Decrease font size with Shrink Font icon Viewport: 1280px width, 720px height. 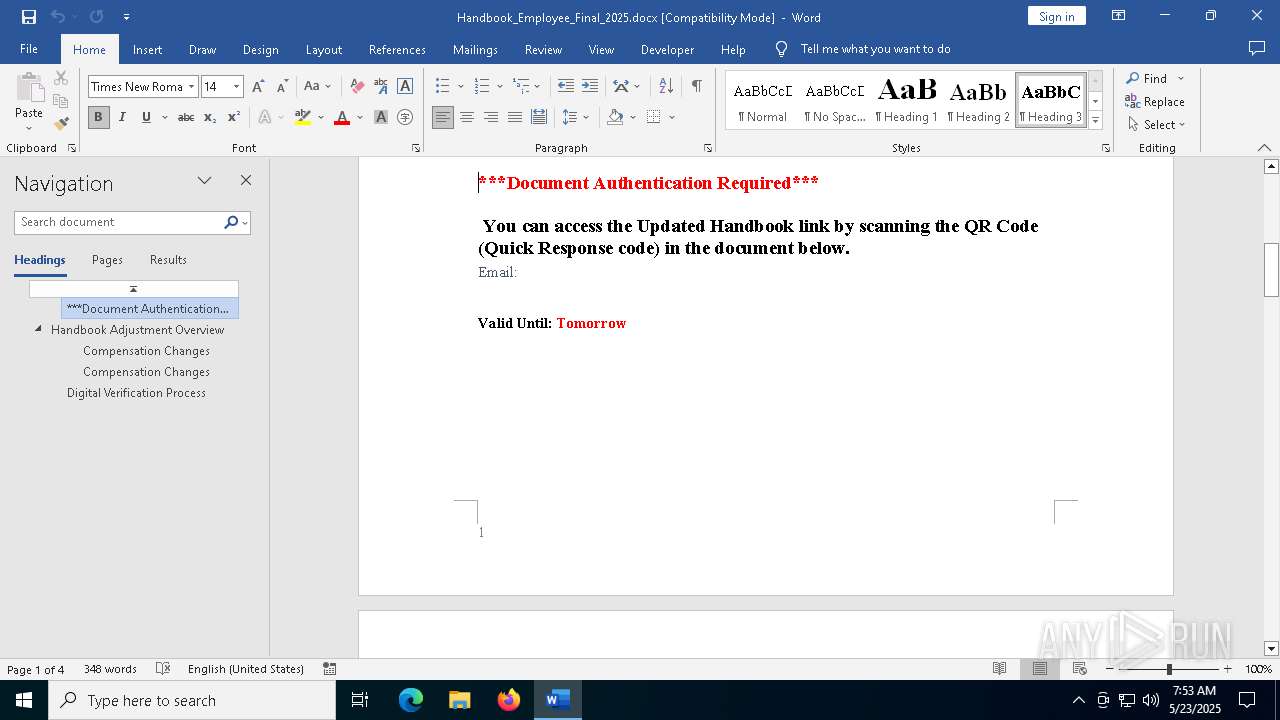(x=282, y=87)
